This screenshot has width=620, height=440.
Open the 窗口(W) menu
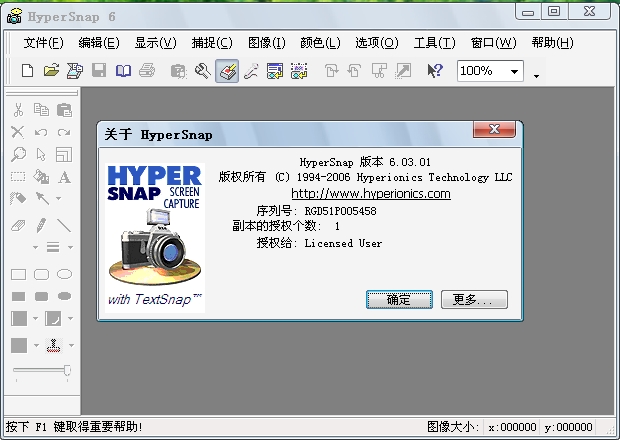pyautogui.click(x=493, y=42)
